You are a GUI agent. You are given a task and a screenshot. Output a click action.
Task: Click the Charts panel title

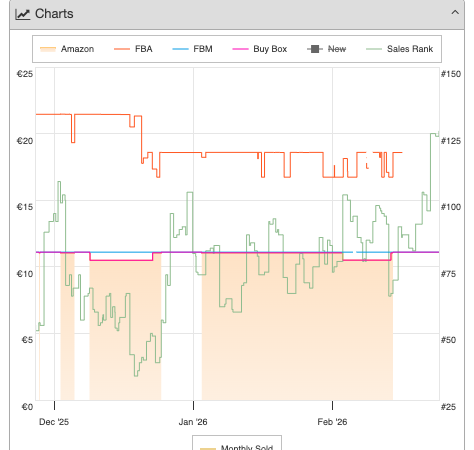pyautogui.click(x=54, y=14)
